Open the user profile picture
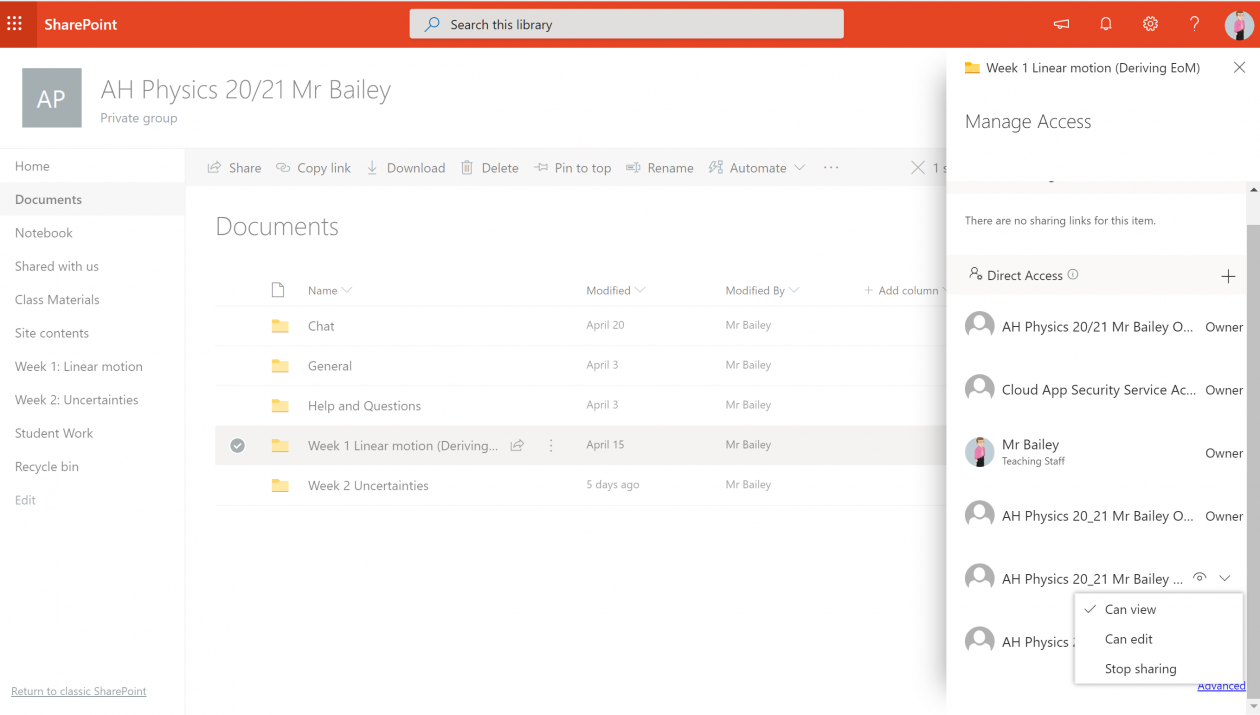The image size is (1260, 715). [1239, 24]
